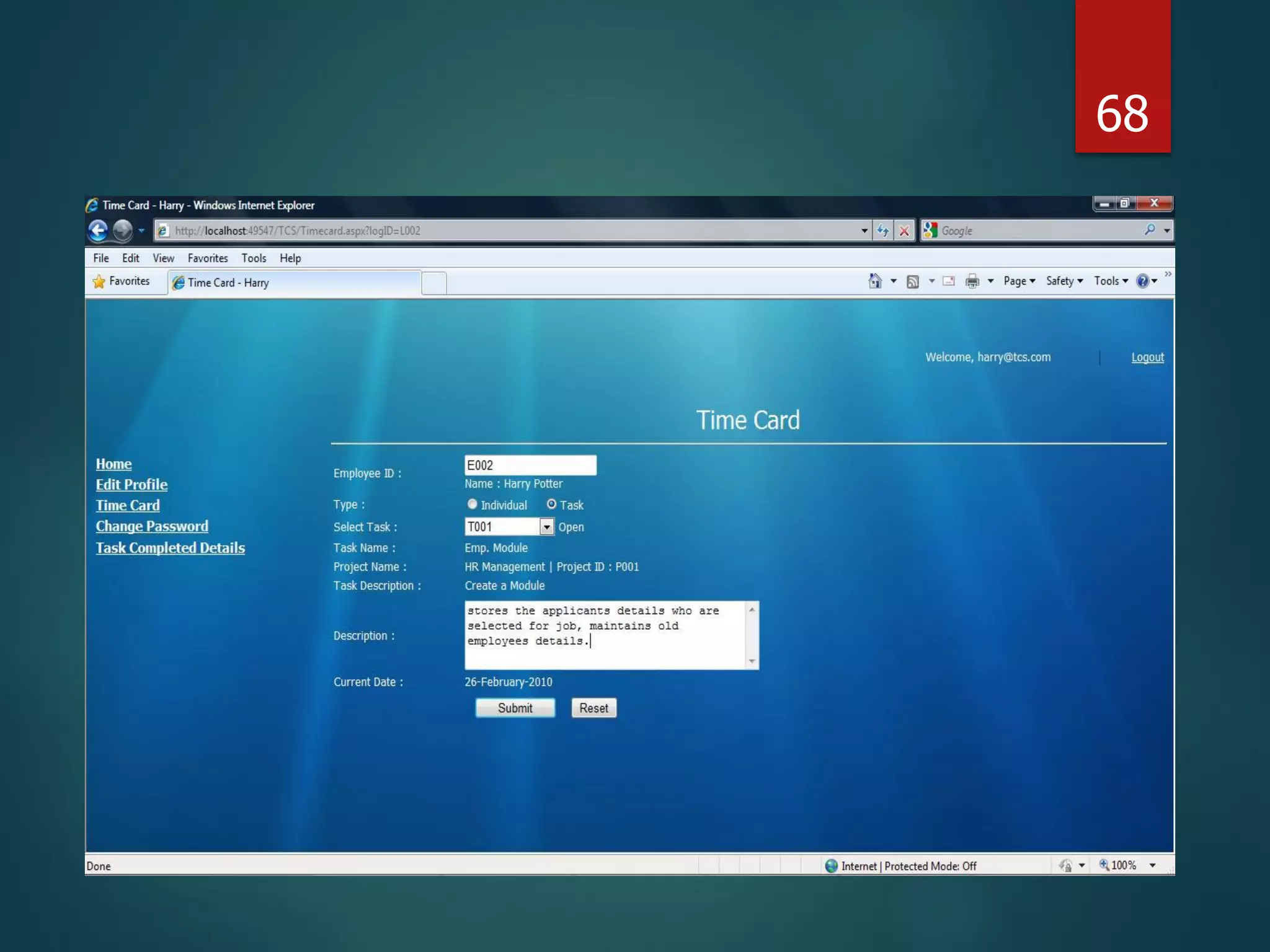Click the Home page icon in command bar
The height and width of the screenshot is (952, 1270).
pos(874,281)
